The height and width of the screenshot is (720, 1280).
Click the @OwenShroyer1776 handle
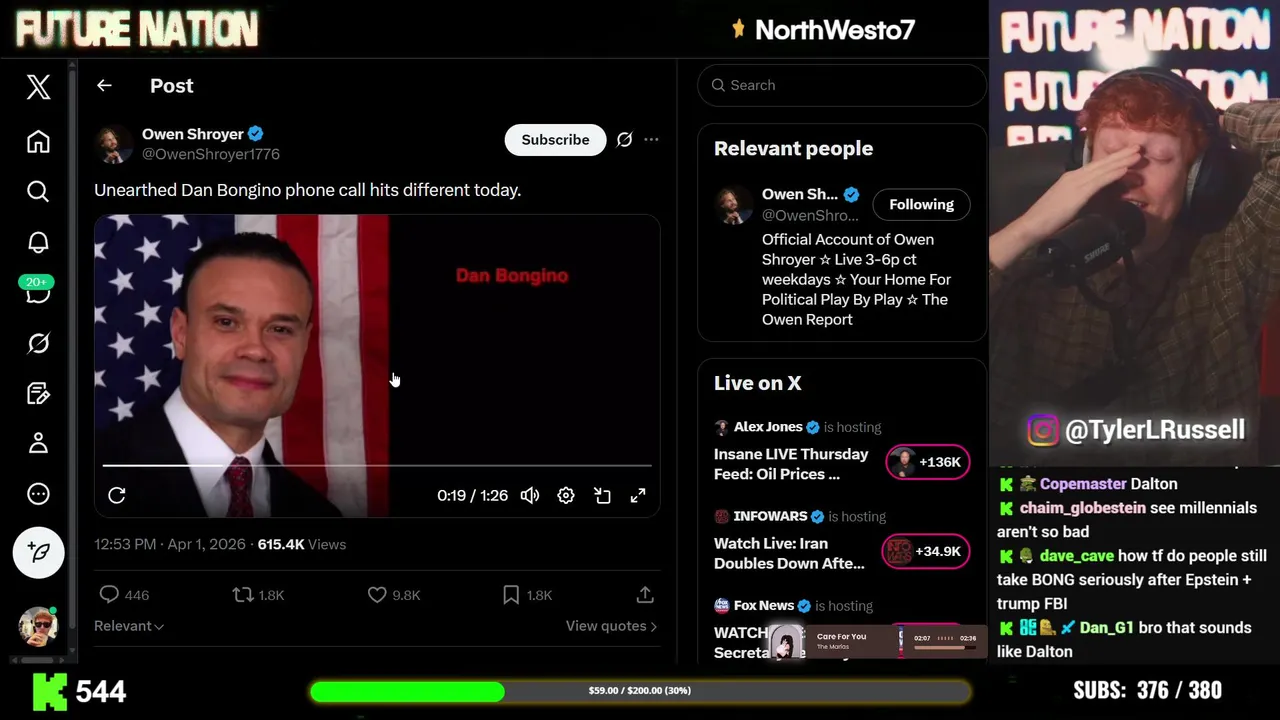(211, 154)
